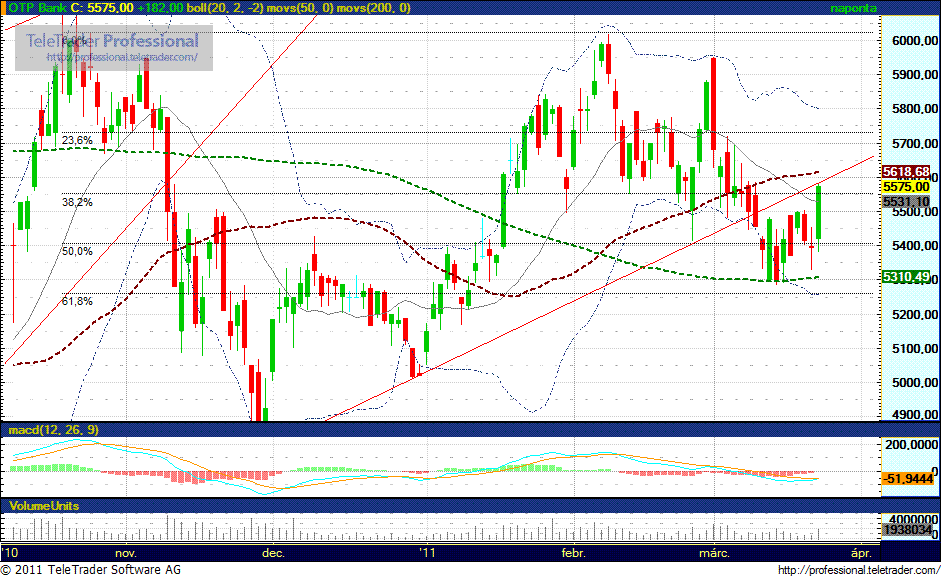This screenshot has width=941, height=579.
Task: Open the watermark professional.teletrader.com link
Action: tap(130, 58)
